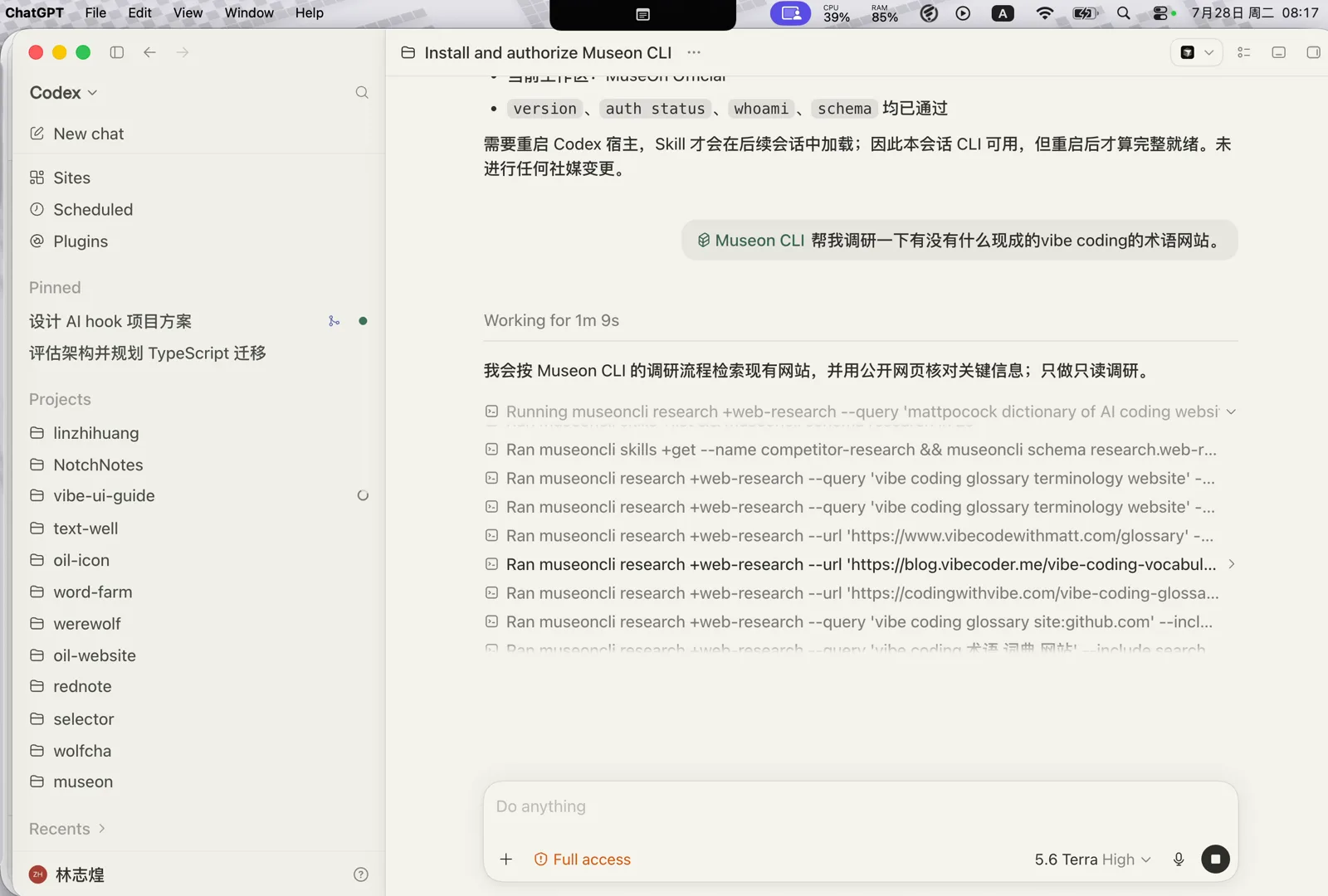1328x896 pixels.
Task: Focus the Do anything input field
Action: [x=860, y=806]
